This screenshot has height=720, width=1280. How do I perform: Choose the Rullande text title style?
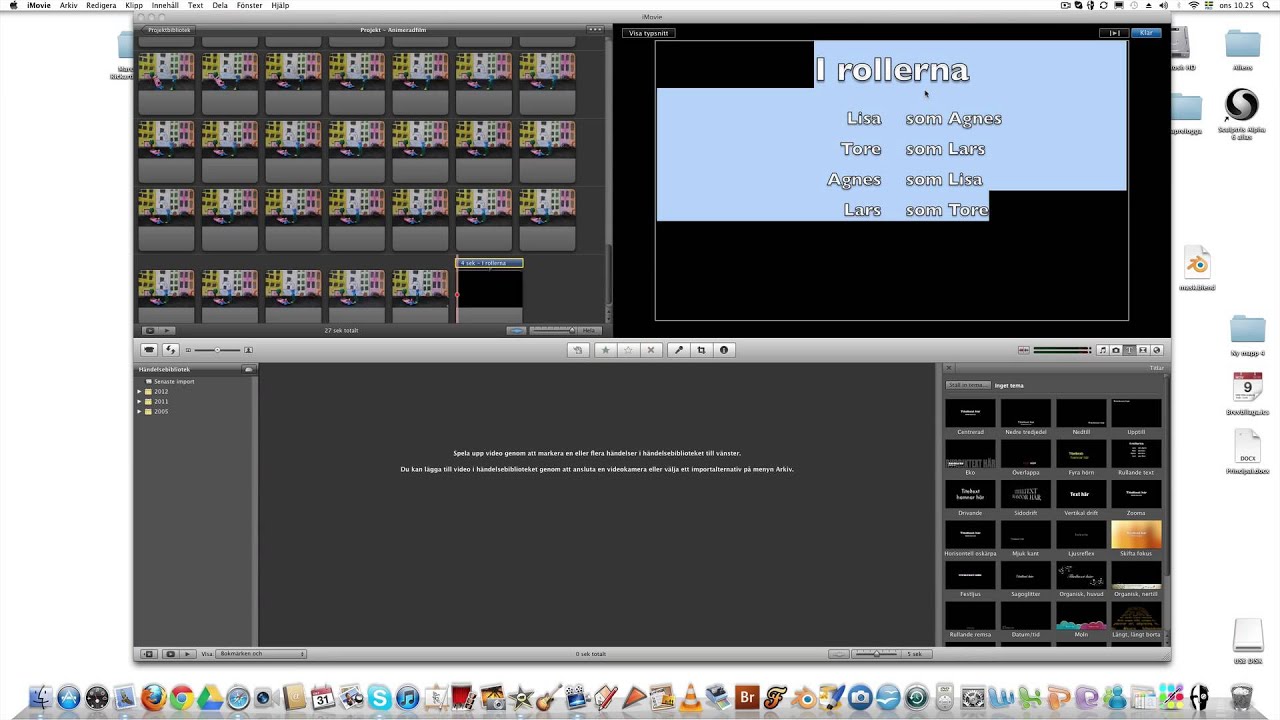coord(1136,458)
